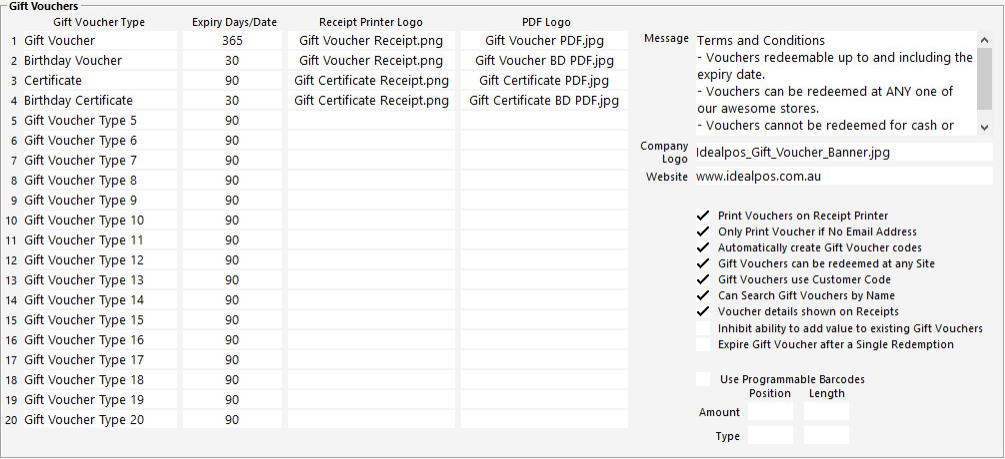Select the Gift Certificate BD PDF.jpg logo field
The height and width of the screenshot is (459, 1005).
(544, 101)
